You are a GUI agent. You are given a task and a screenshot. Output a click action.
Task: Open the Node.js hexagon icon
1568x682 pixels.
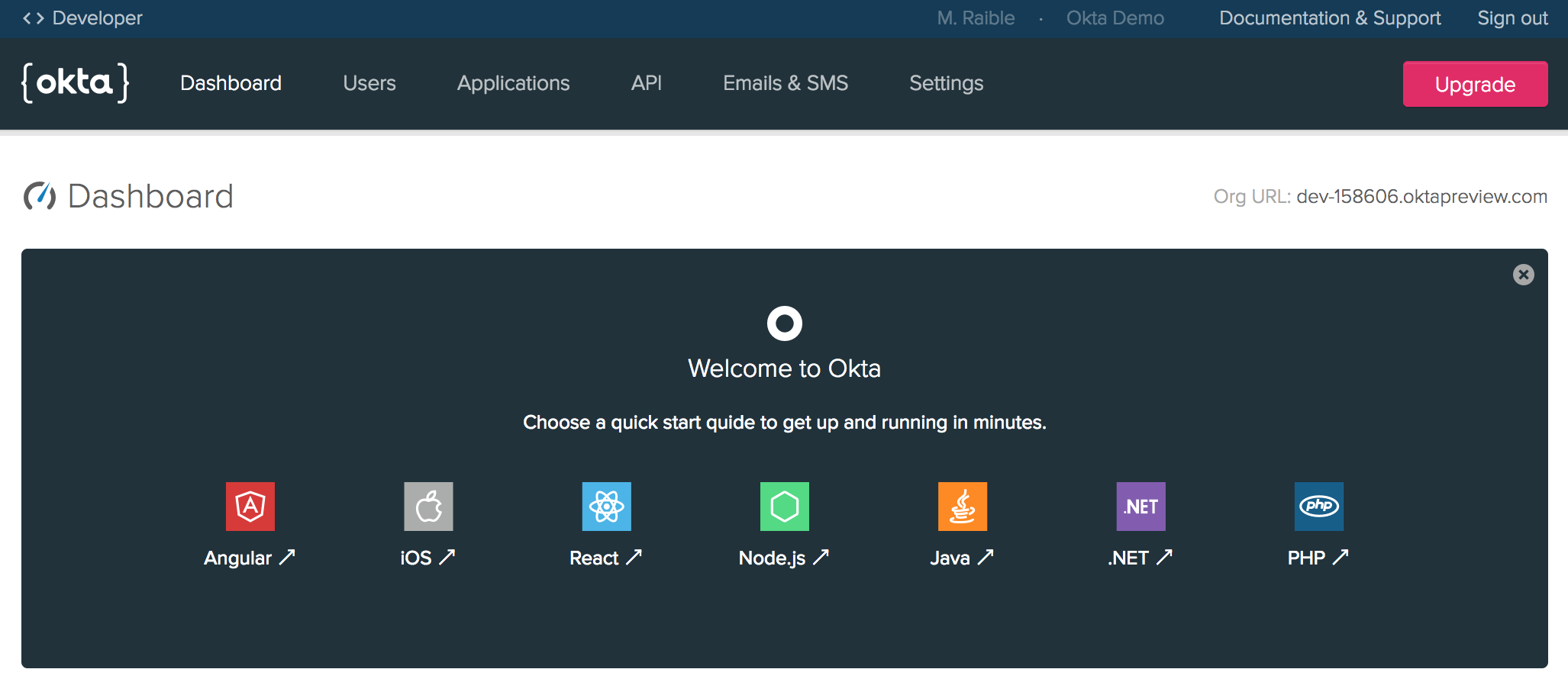785,507
